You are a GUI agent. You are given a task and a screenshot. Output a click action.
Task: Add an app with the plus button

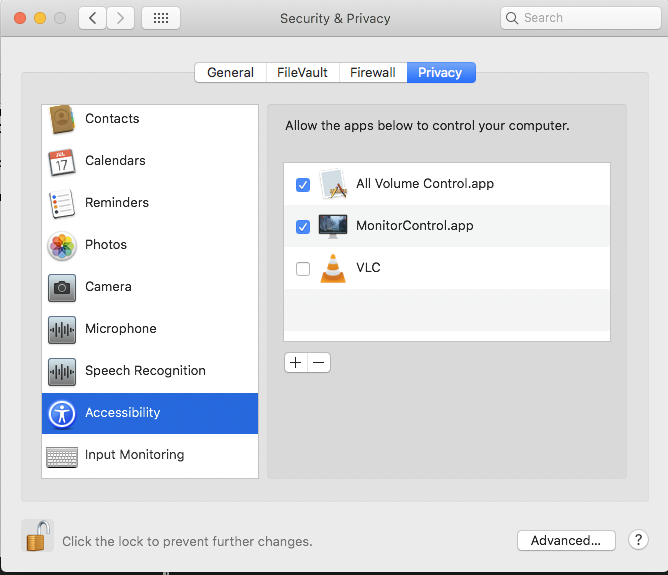(296, 362)
